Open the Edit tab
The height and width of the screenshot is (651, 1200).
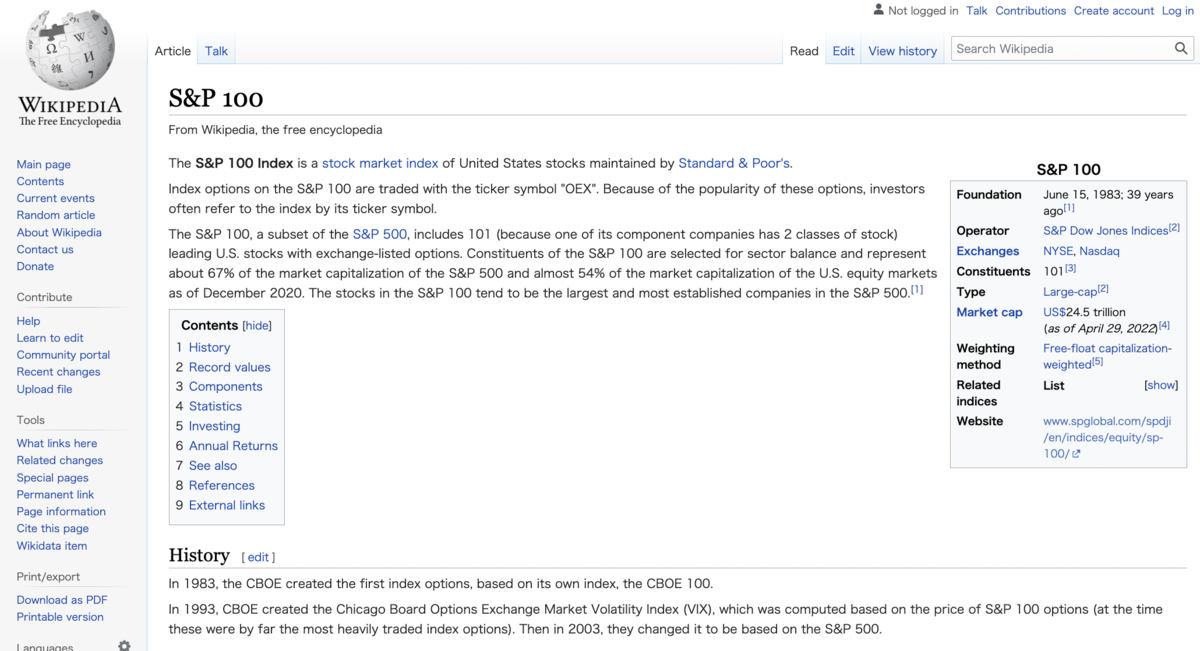tap(843, 51)
